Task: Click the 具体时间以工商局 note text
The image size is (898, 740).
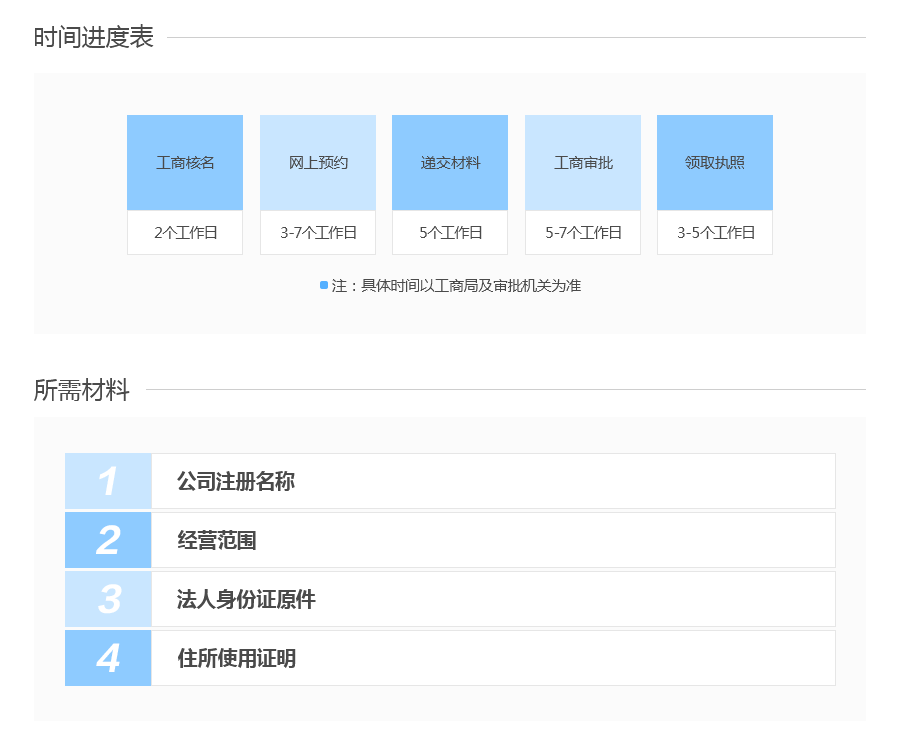Action: tap(456, 286)
